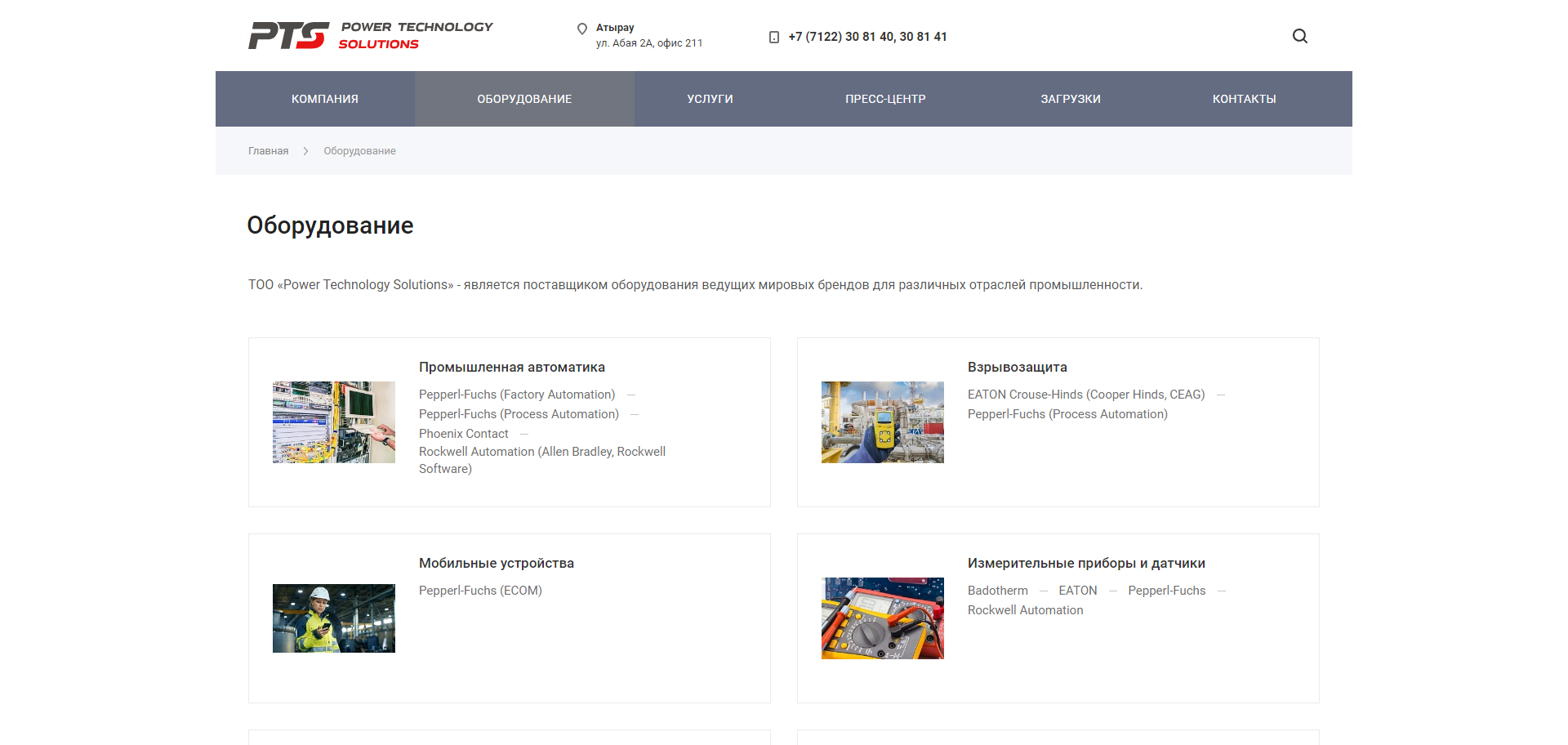The height and width of the screenshot is (745, 1568).
Task: Click the Оборудование breadcrumb
Action: pyautogui.click(x=359, y=151)
